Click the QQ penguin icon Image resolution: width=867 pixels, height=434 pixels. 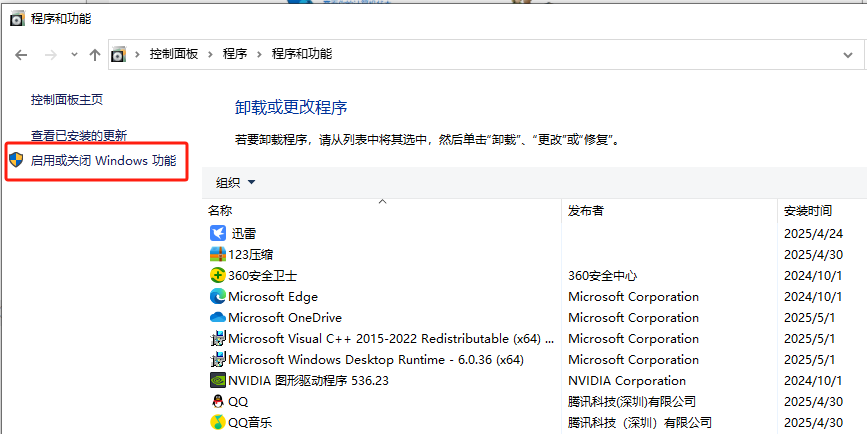pyautogui.click(x=218, y=401)
